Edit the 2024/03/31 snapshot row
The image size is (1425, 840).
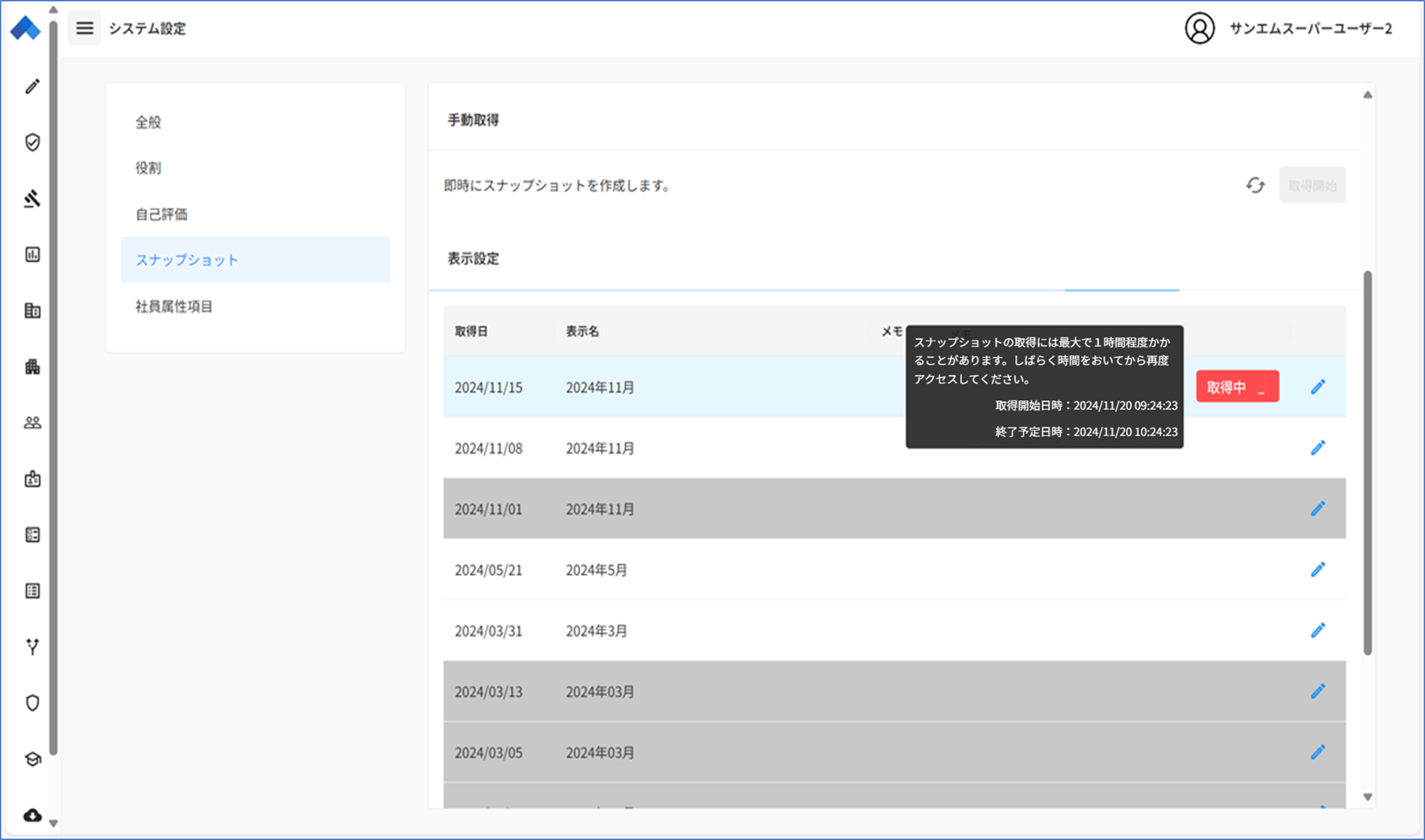1317,630
